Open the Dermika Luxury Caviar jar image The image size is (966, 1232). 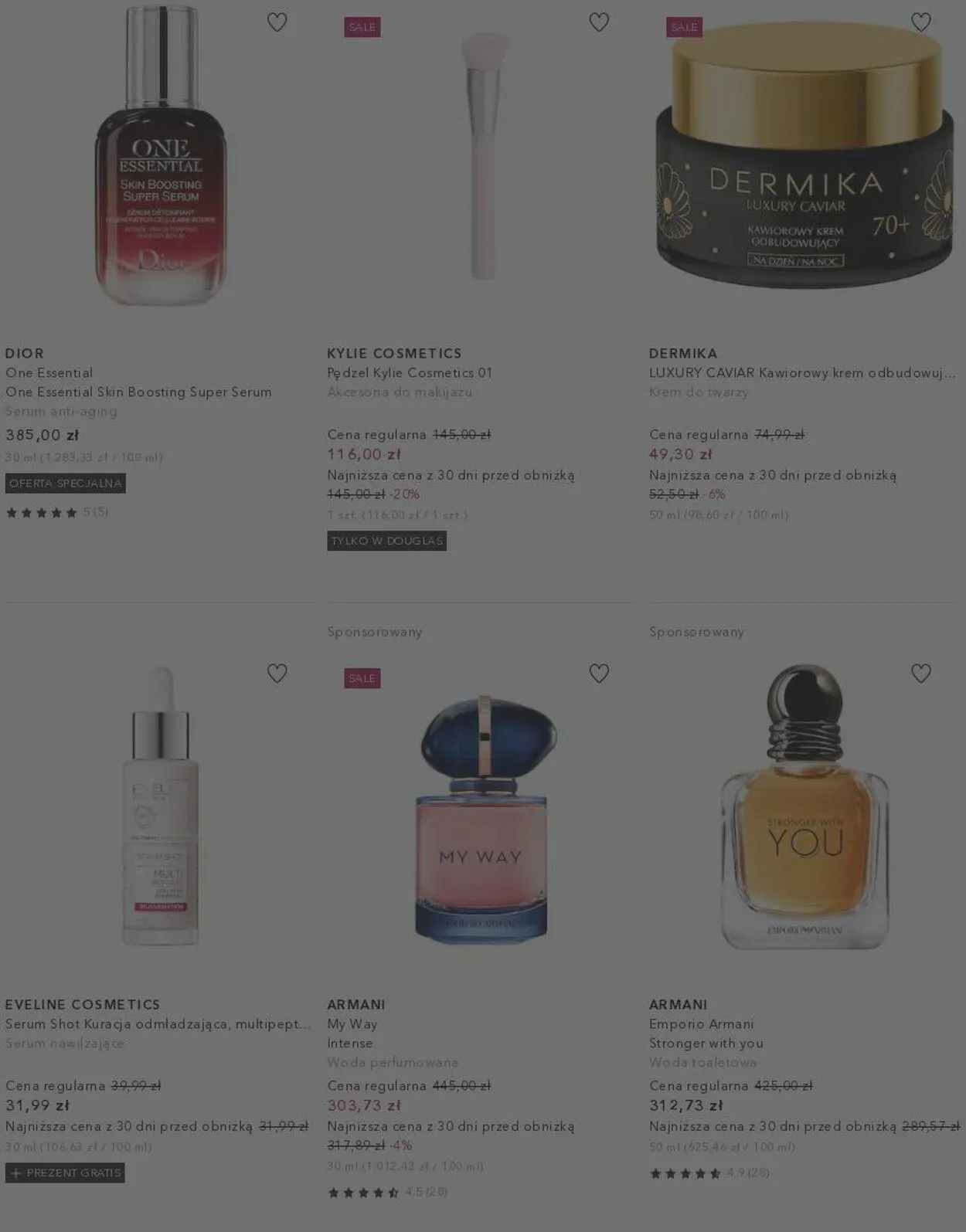(x=804, y=154)
